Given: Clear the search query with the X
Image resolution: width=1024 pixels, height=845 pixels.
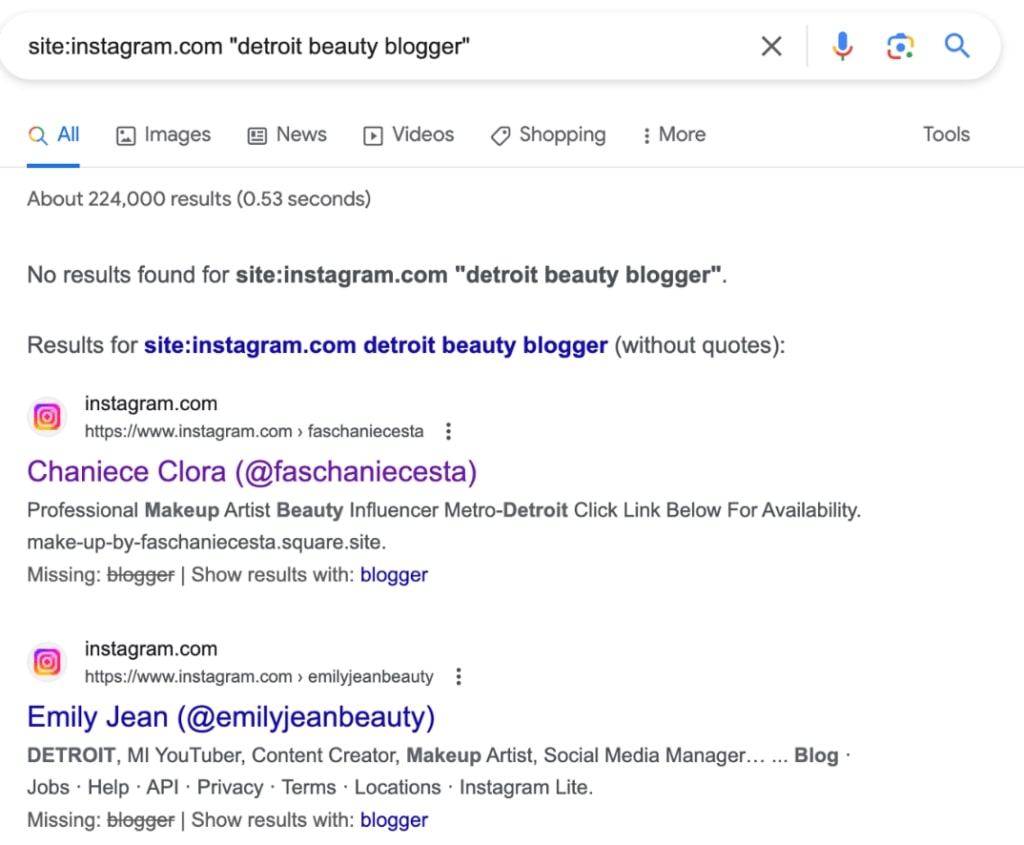Looking at the screenshot, I should click(771, 46).
